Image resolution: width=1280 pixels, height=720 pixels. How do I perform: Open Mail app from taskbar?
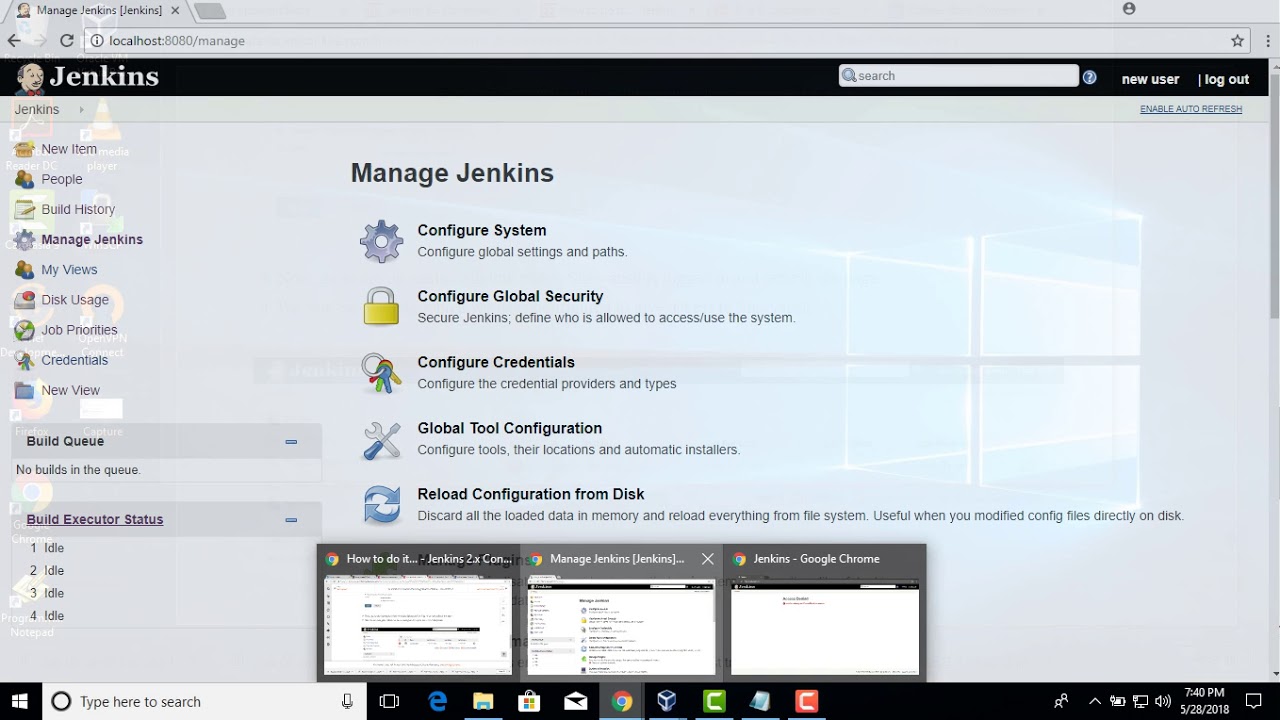575,701
